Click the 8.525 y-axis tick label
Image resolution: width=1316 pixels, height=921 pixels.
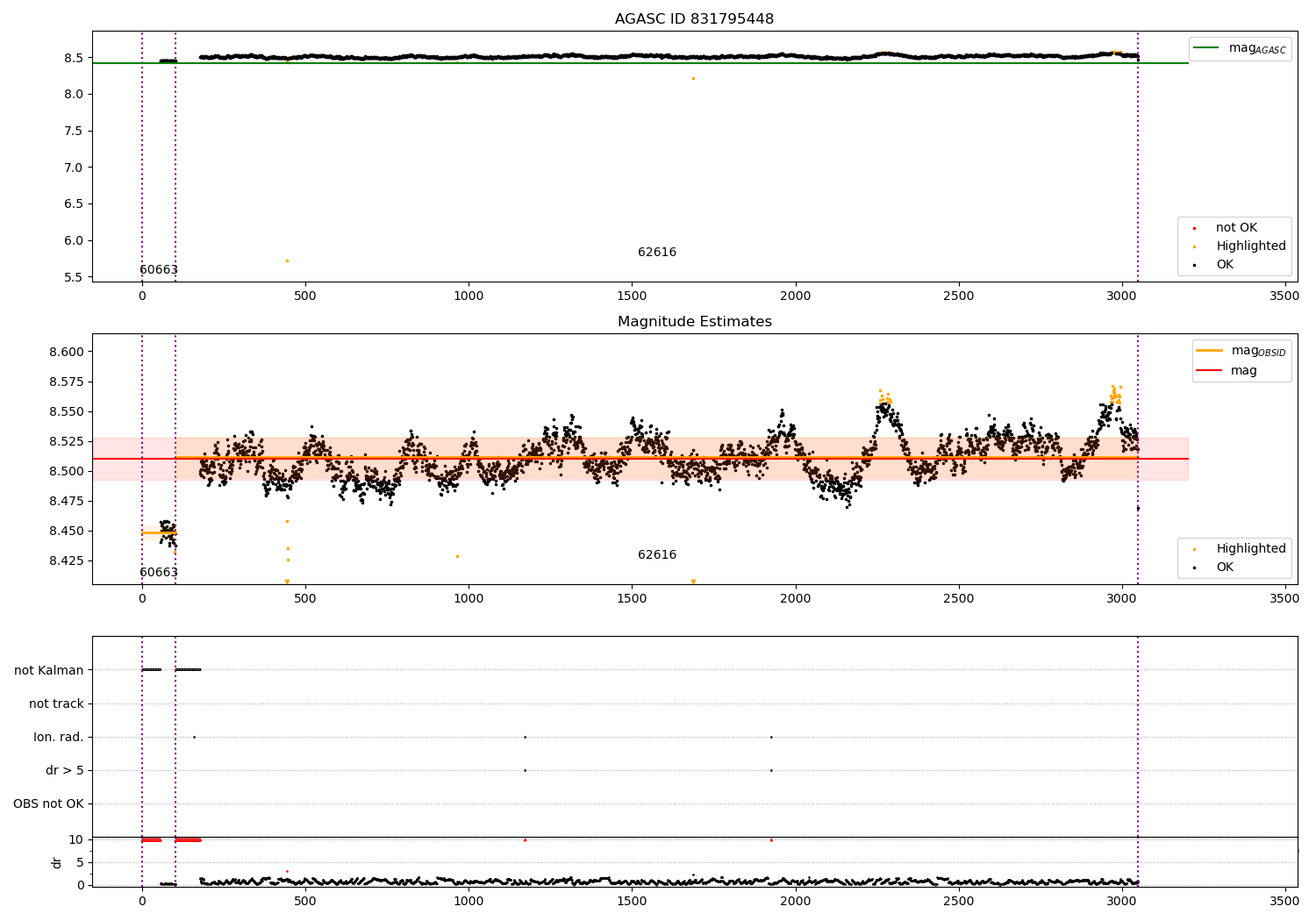66,442
